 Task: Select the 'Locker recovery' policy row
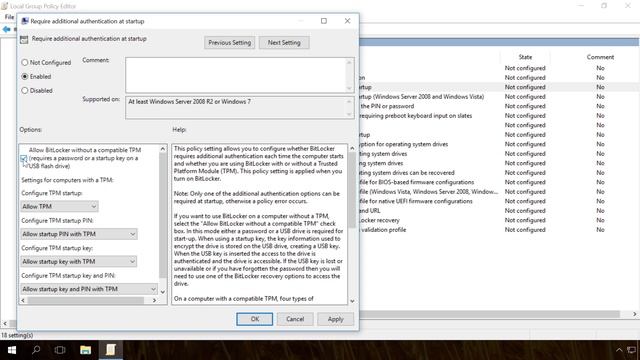[x=499, y=220]
